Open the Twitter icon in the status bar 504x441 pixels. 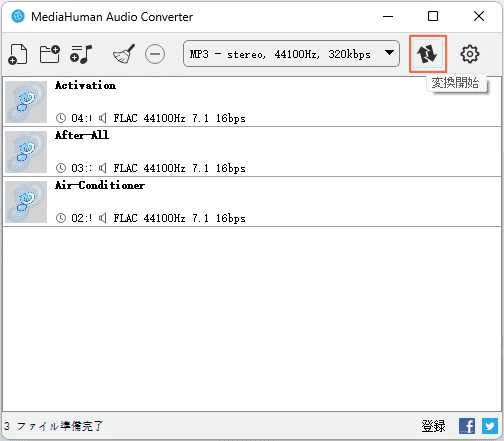click(x=490, y=426)
